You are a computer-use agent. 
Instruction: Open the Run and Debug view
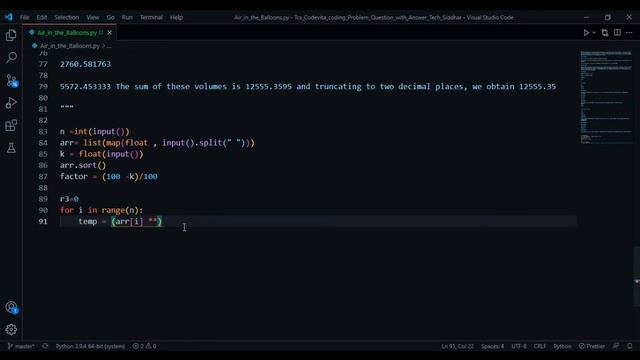tap(11, 103)
